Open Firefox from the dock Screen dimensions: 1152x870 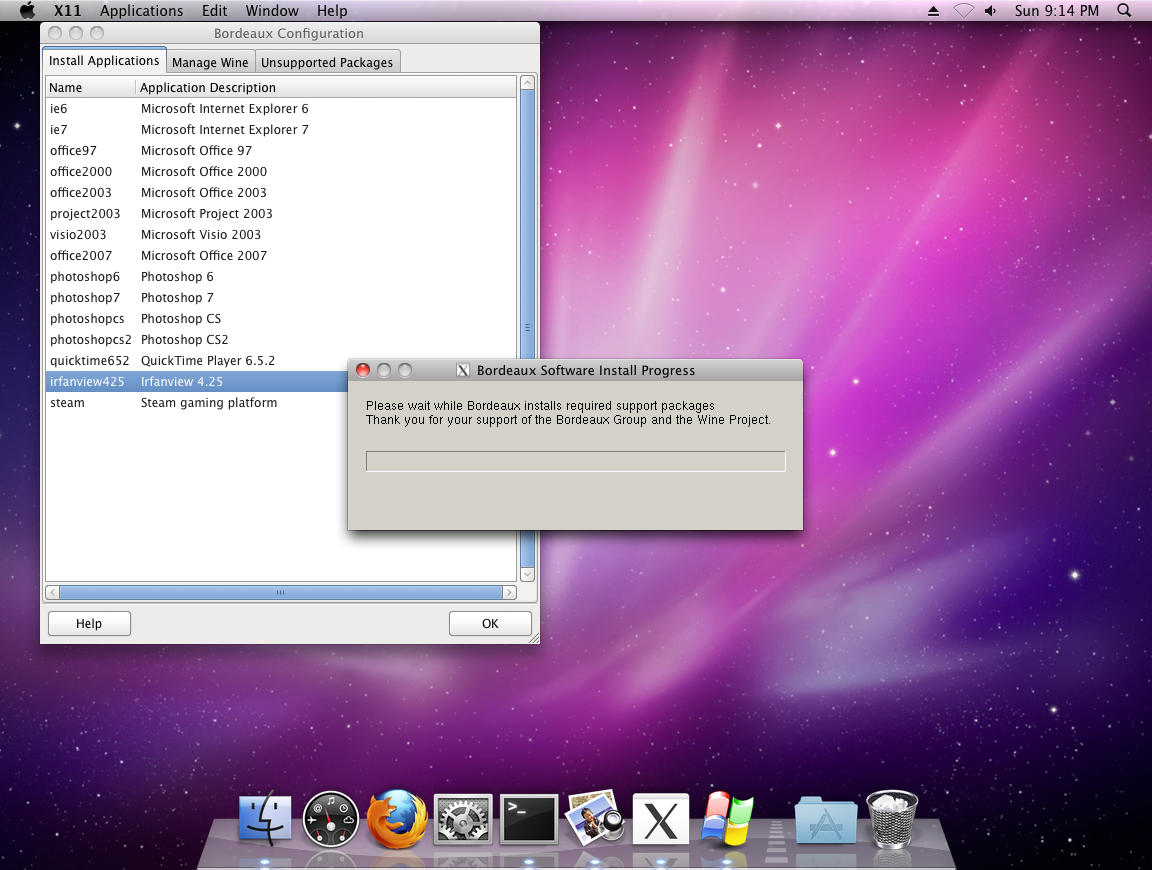(x=397, y=819)
